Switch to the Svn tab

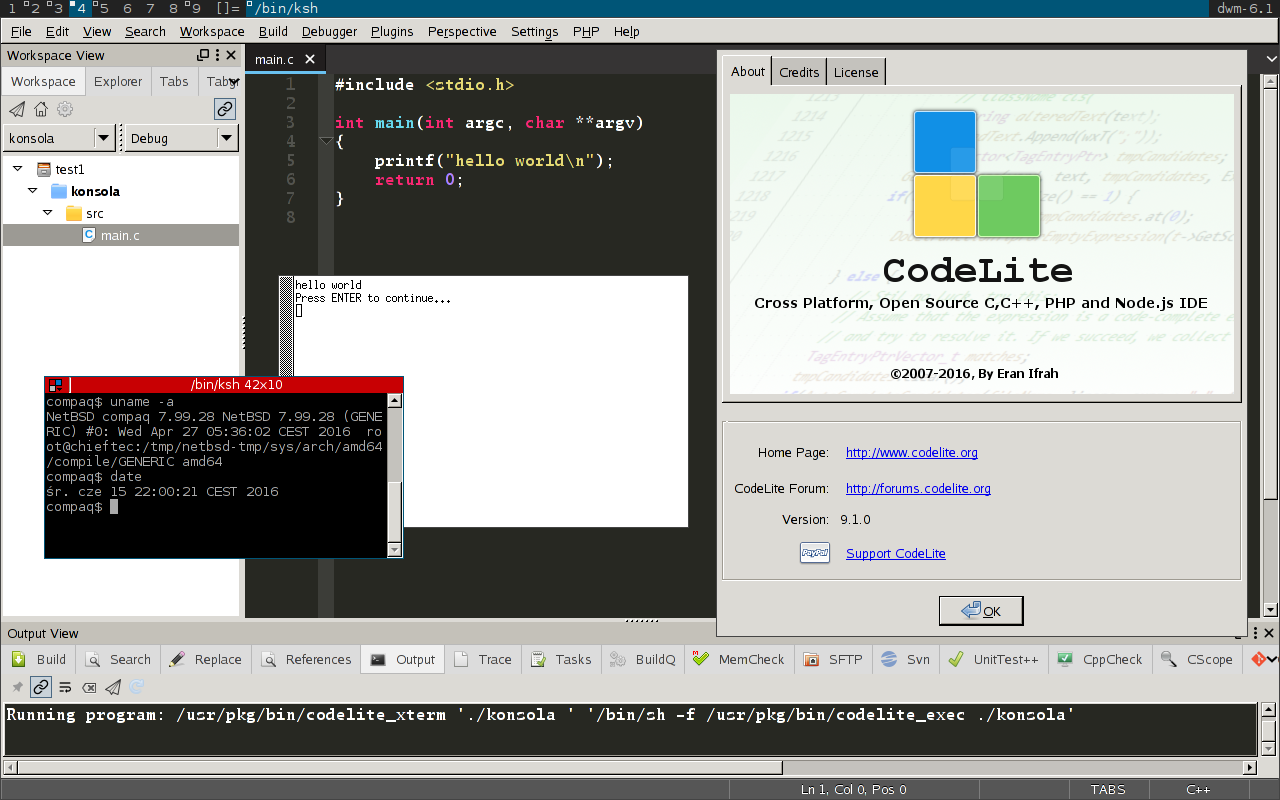pos(905,659)
